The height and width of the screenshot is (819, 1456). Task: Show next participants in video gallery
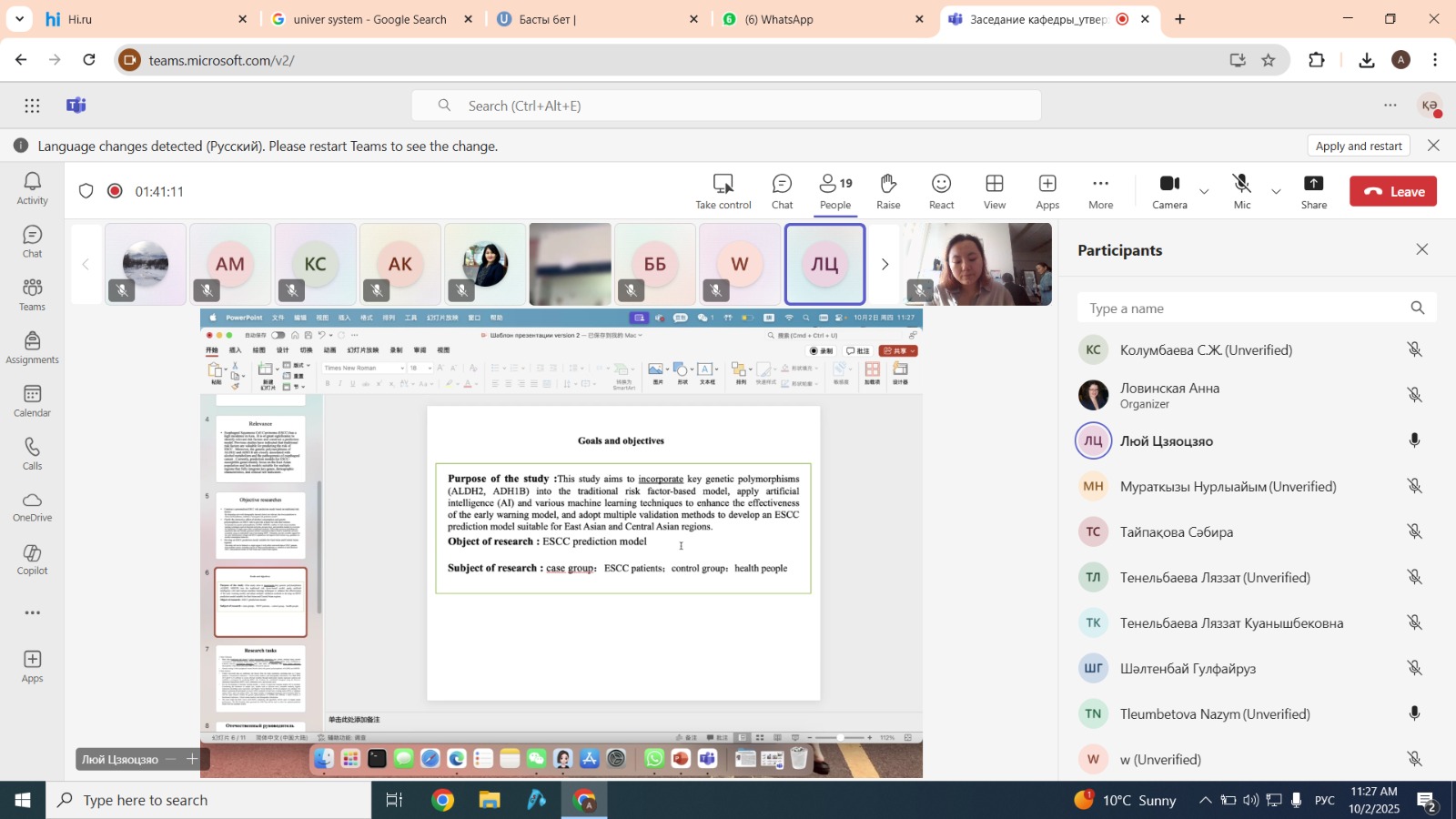click(884, 265)
